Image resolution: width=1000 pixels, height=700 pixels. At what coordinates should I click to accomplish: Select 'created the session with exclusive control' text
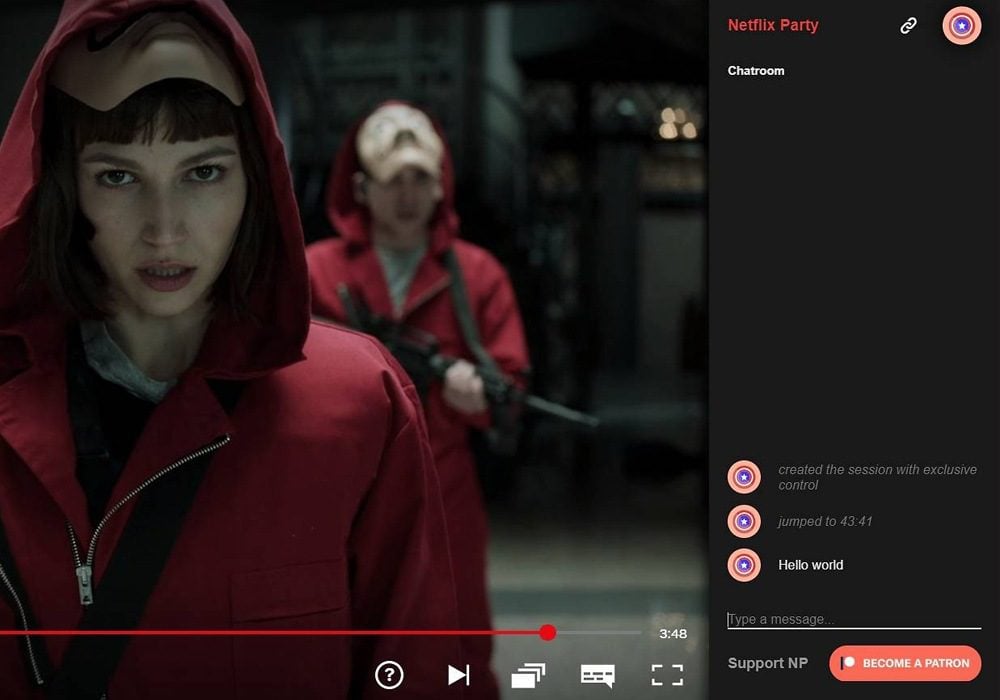pyautogui.click(x=878, y=477)
